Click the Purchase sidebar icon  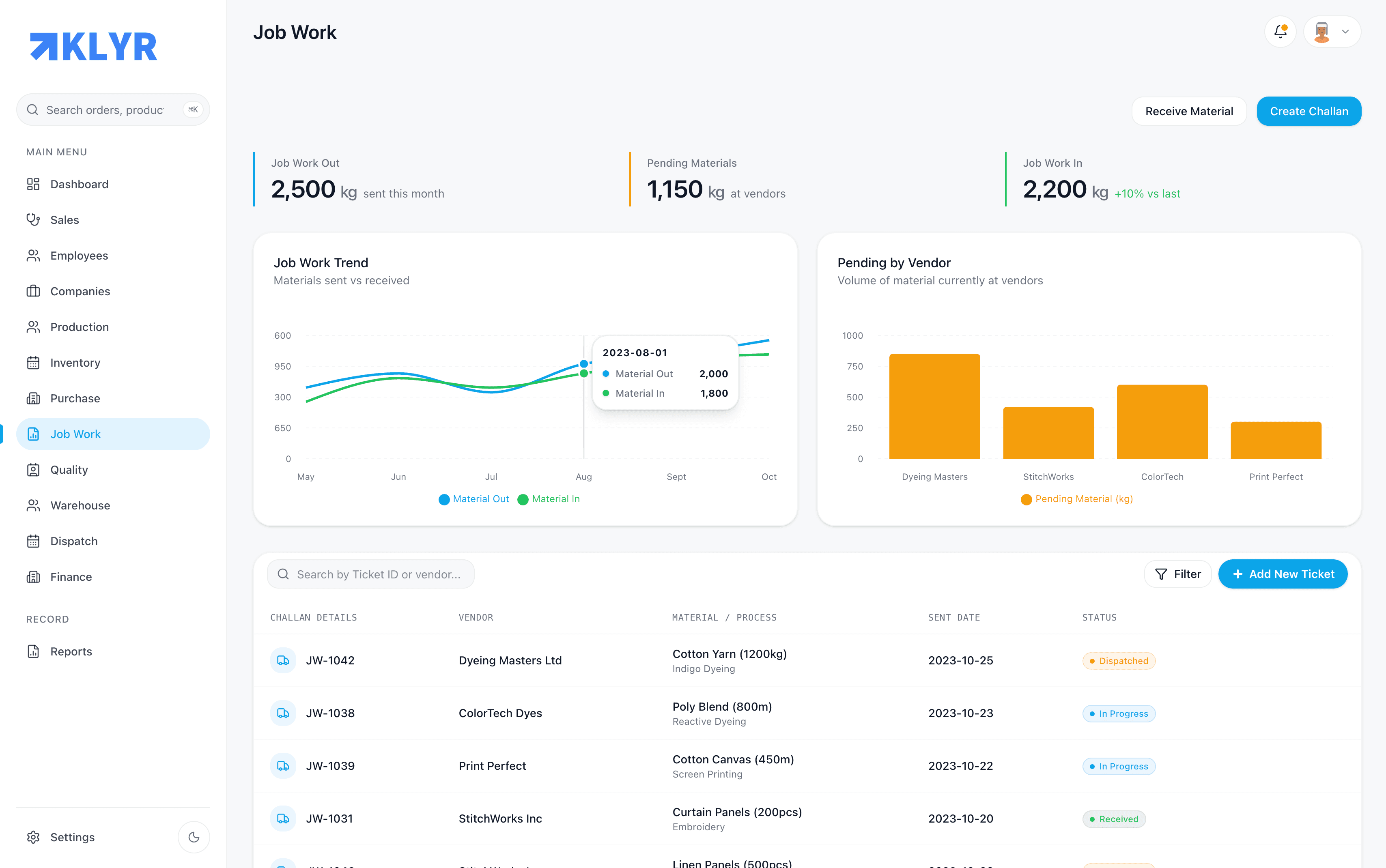33,398
